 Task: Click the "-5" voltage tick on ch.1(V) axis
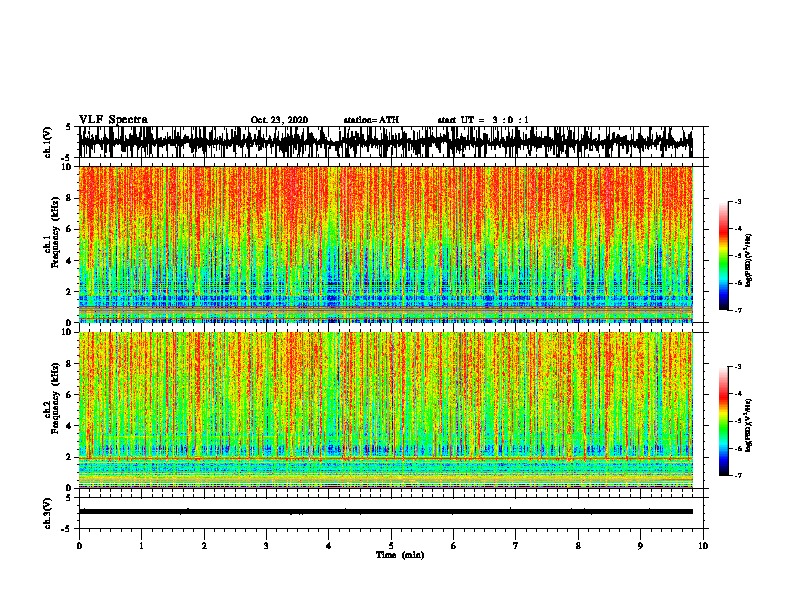(67, 158)
